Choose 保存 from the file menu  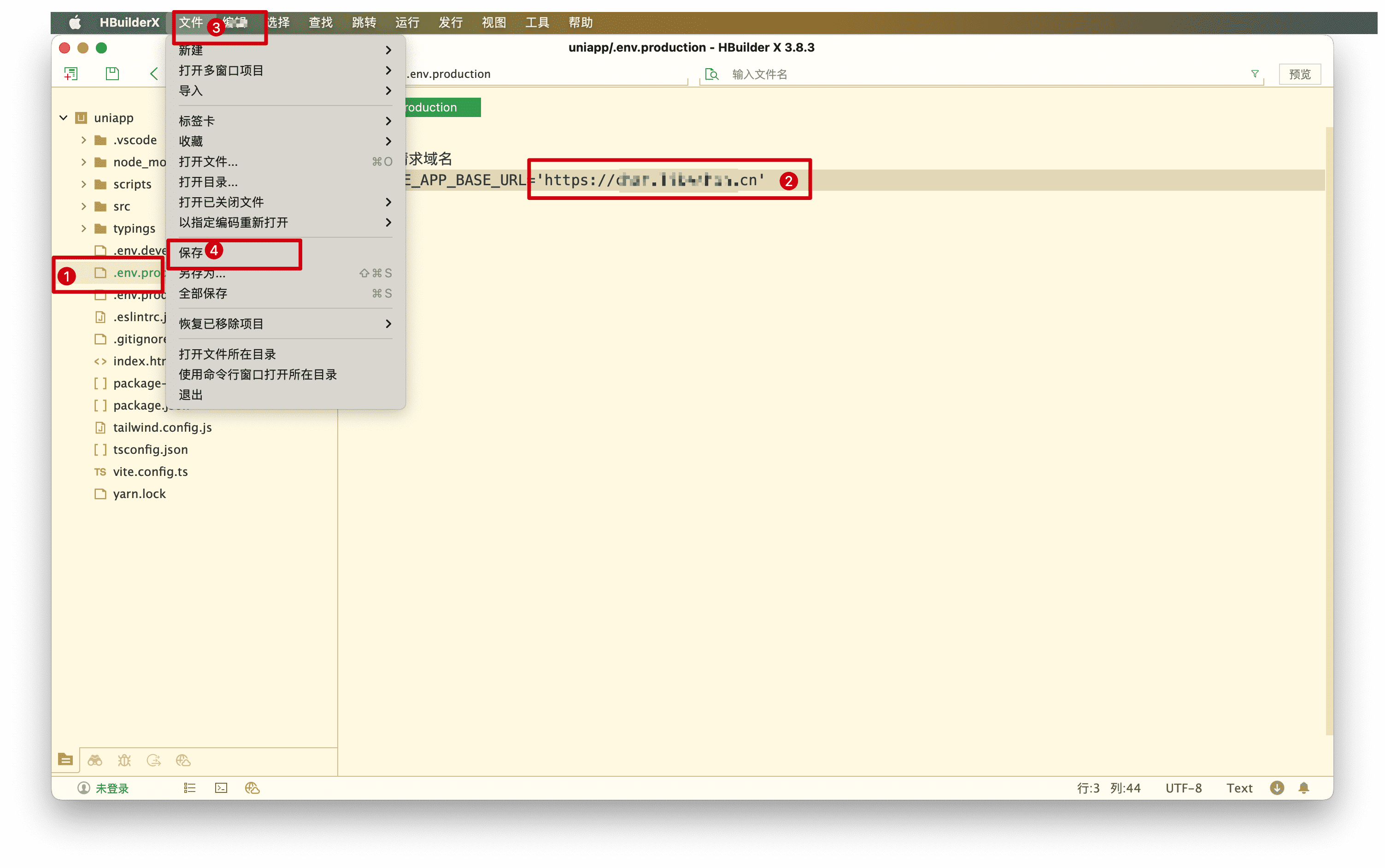coord(285,252)
